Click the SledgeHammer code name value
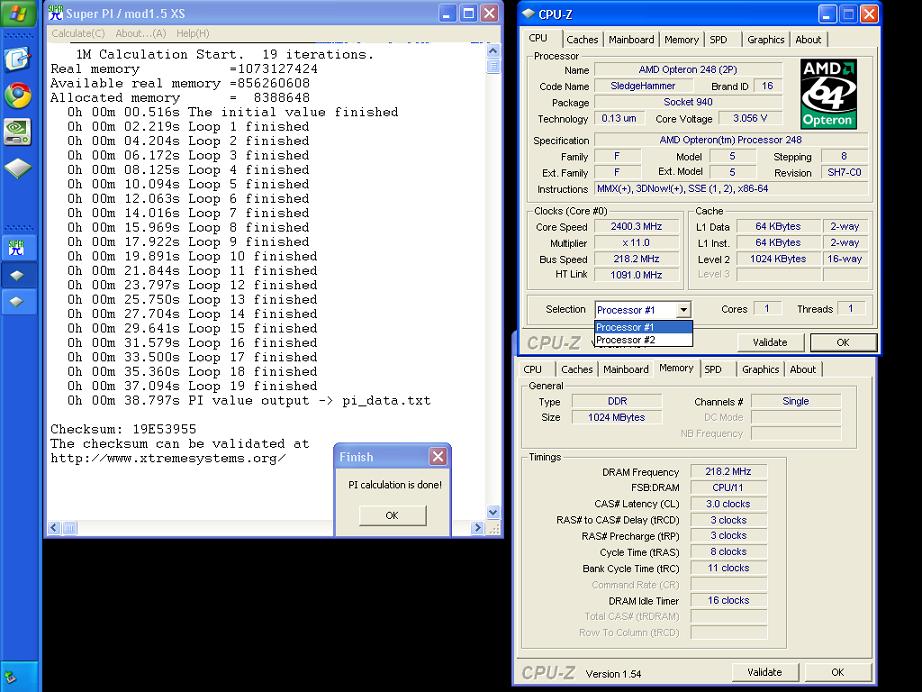This screenshot has height=692, width=922. pos(643,86)
